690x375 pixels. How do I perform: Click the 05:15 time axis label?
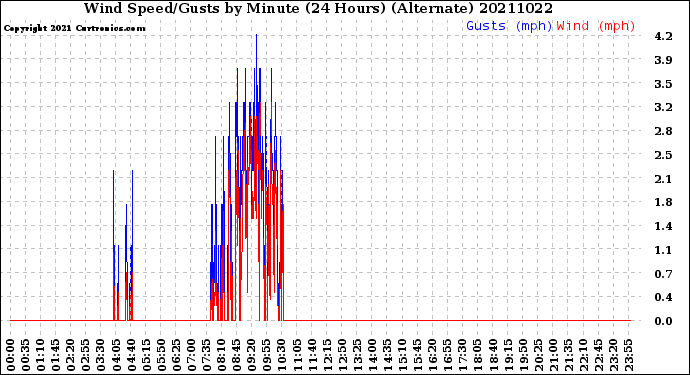[147, 355]
